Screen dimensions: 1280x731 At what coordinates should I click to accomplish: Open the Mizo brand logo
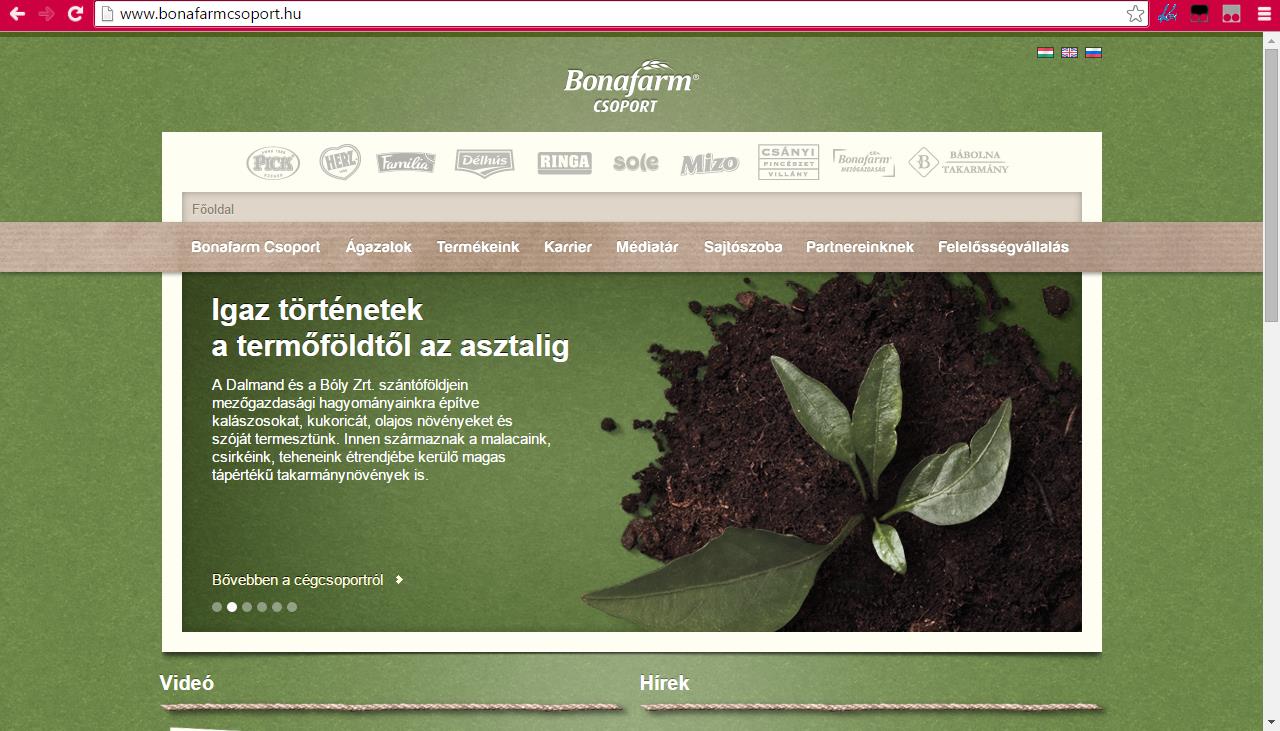[709, 164]
